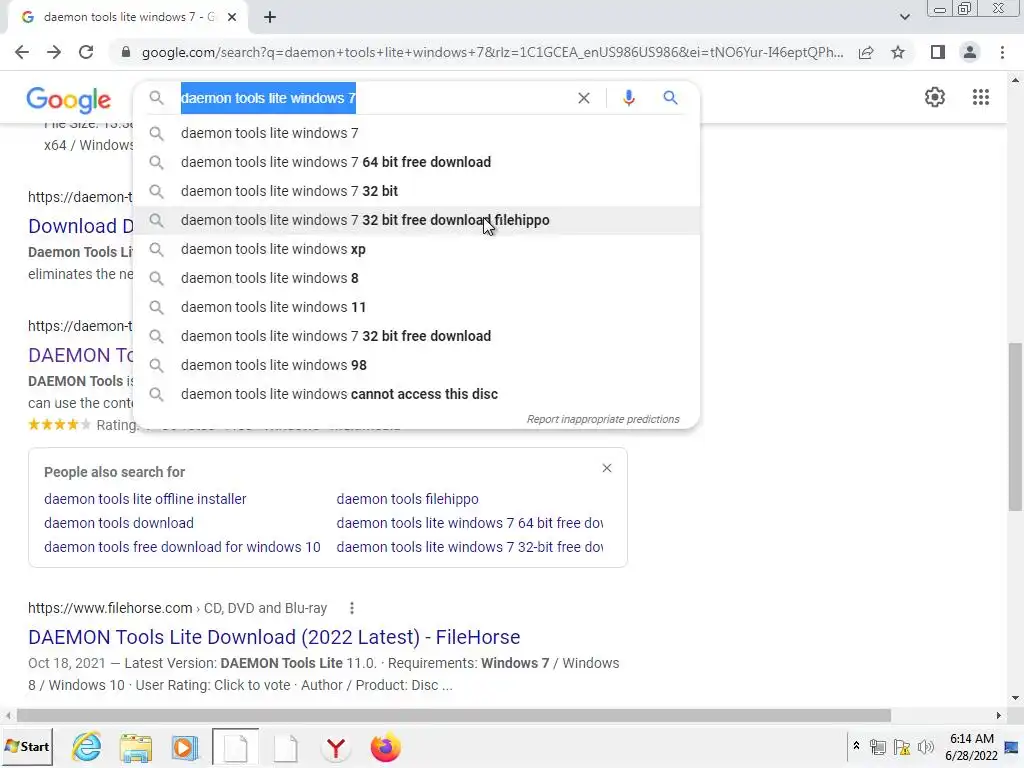Click the horizontal scrollbar thumb
This screenshot has height=768, width=1024.
454,716
